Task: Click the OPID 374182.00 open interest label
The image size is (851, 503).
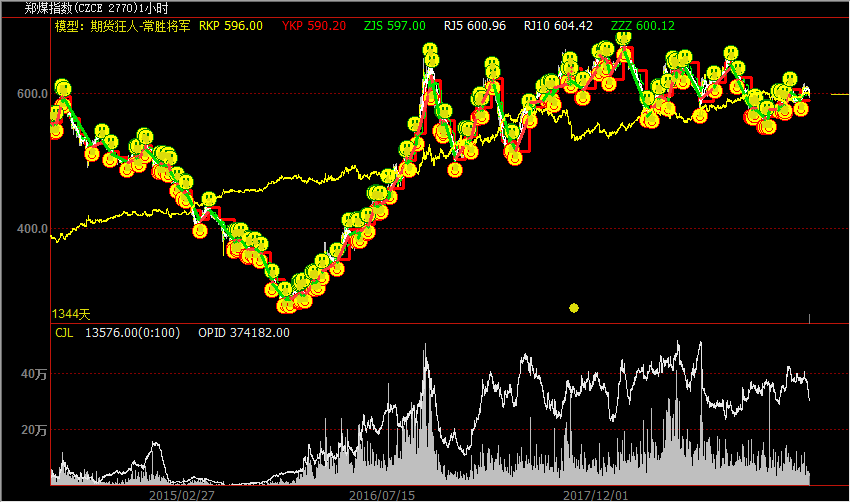Action: [244, 332]
